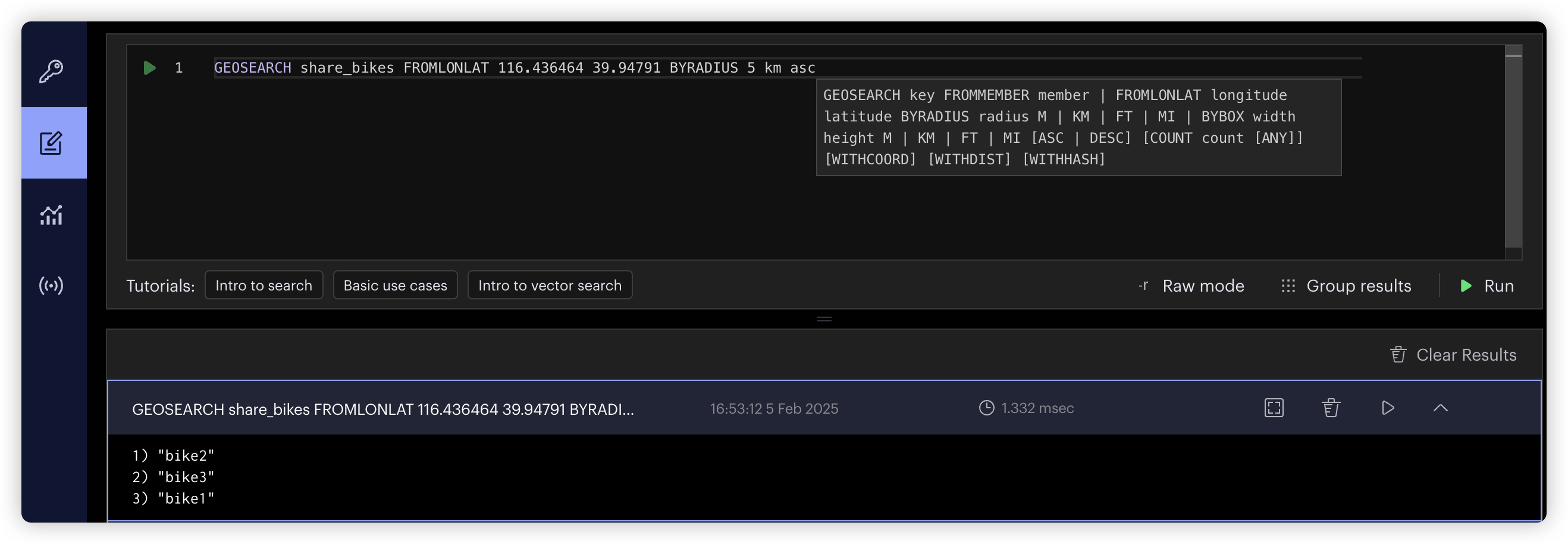1568x544 pixels.
Task: Open the Intro to vector search tutorial
Action: click(x=550, y=285)
